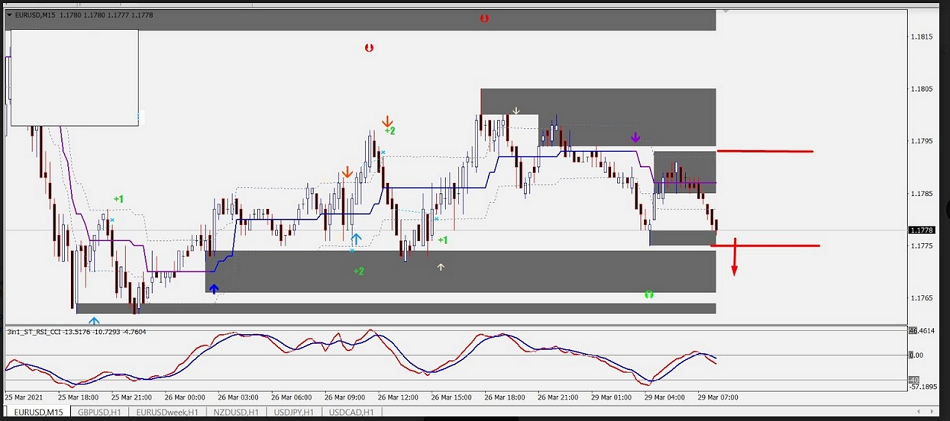
Task: Click the red marker in top gray band
Action: coord(484,18)
